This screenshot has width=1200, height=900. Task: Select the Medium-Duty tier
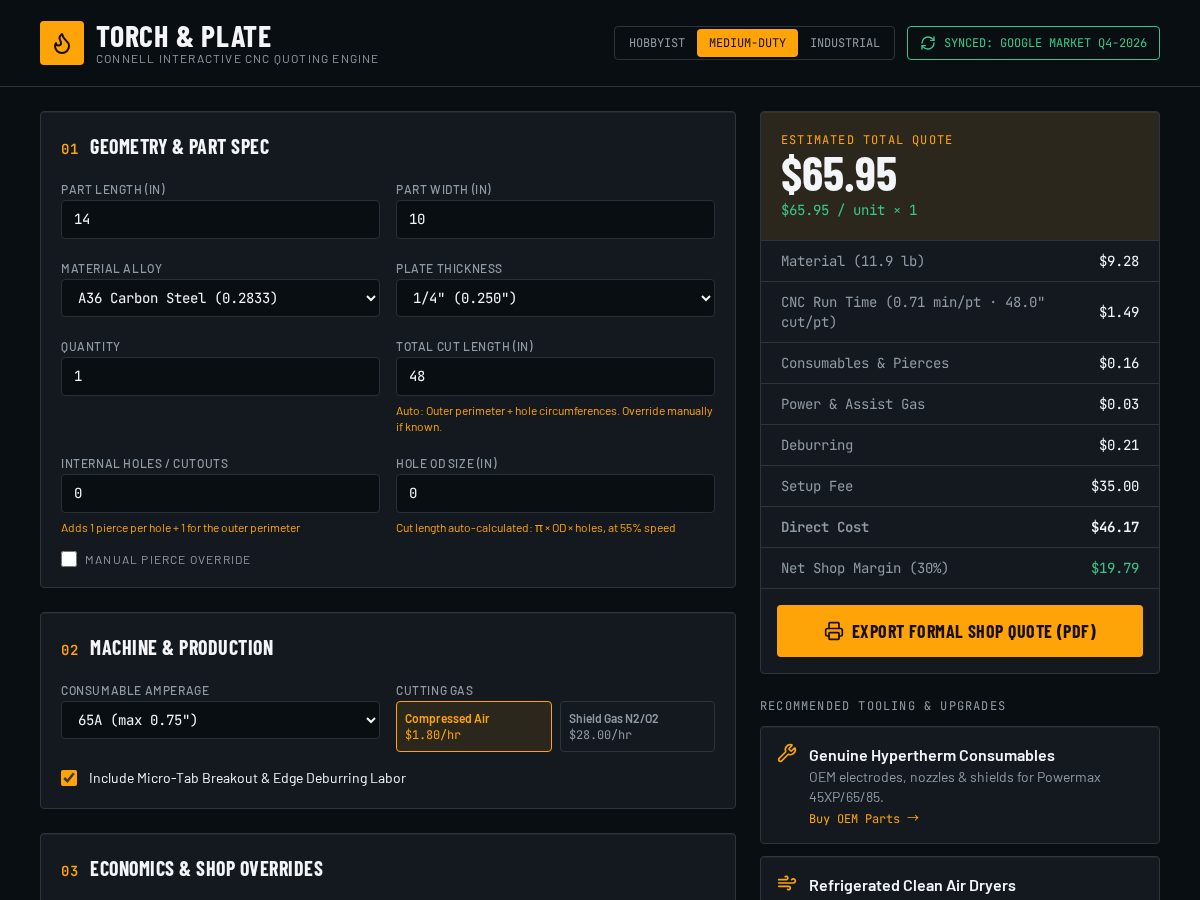coord(747,43)
